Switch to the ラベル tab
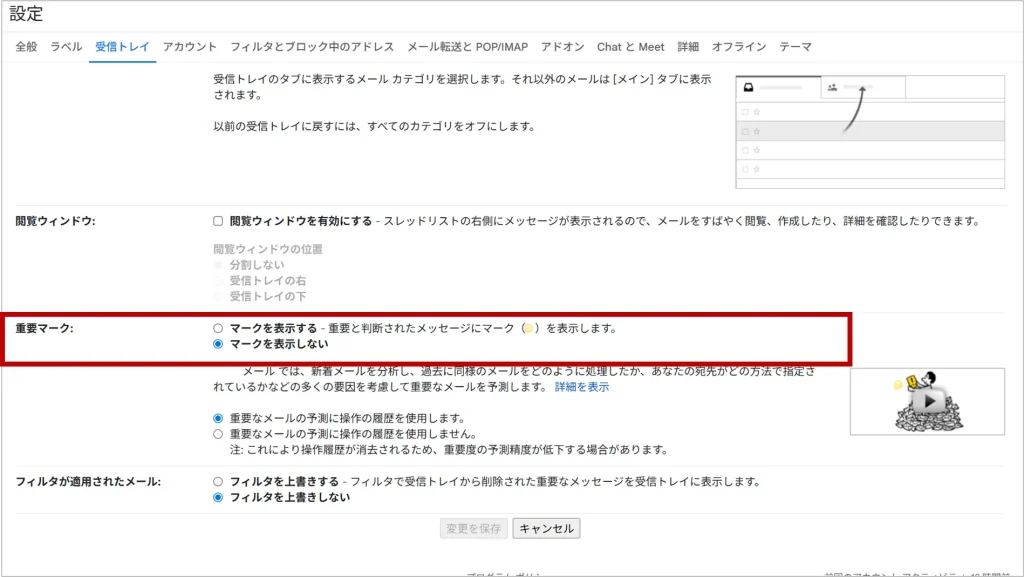This screenshot has height=577, width=1024. 66,47
